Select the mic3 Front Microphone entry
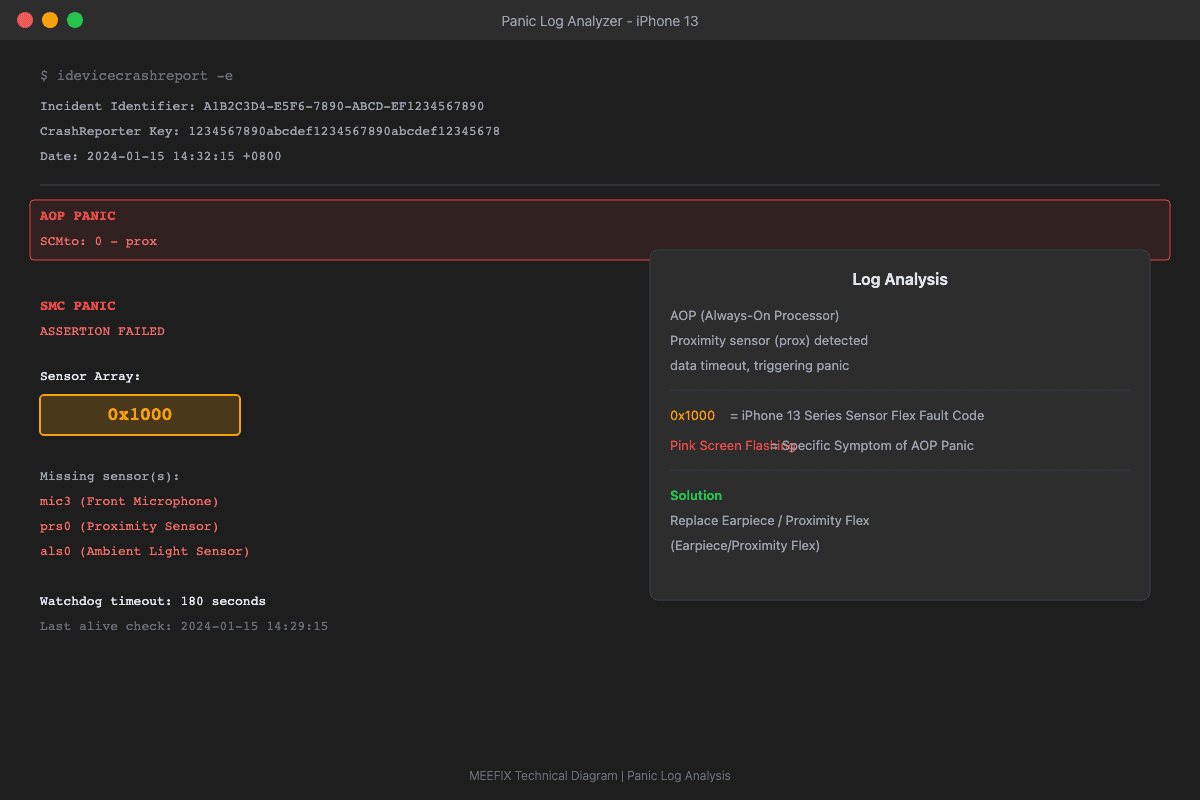The height and width of the screenshot is (800, 1200). tap(129, 501)
